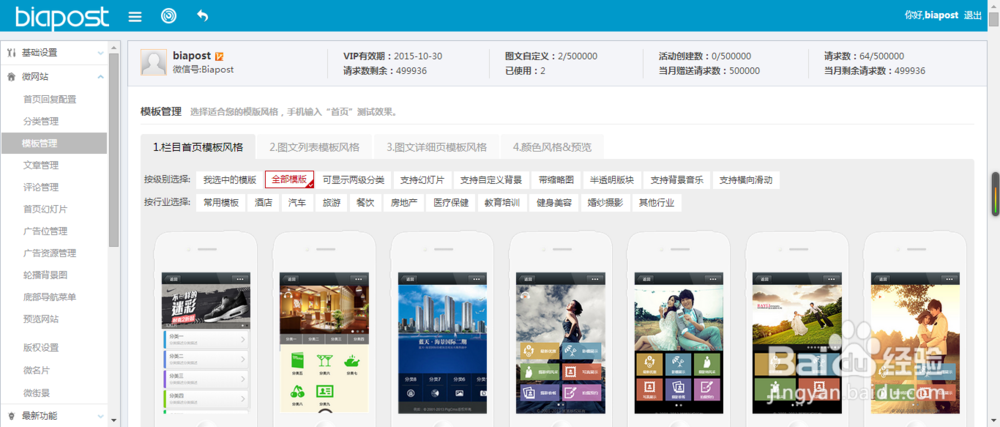Choose 医疗保健 industry filter
The image size is (1000, 427).
pos(451,203)
